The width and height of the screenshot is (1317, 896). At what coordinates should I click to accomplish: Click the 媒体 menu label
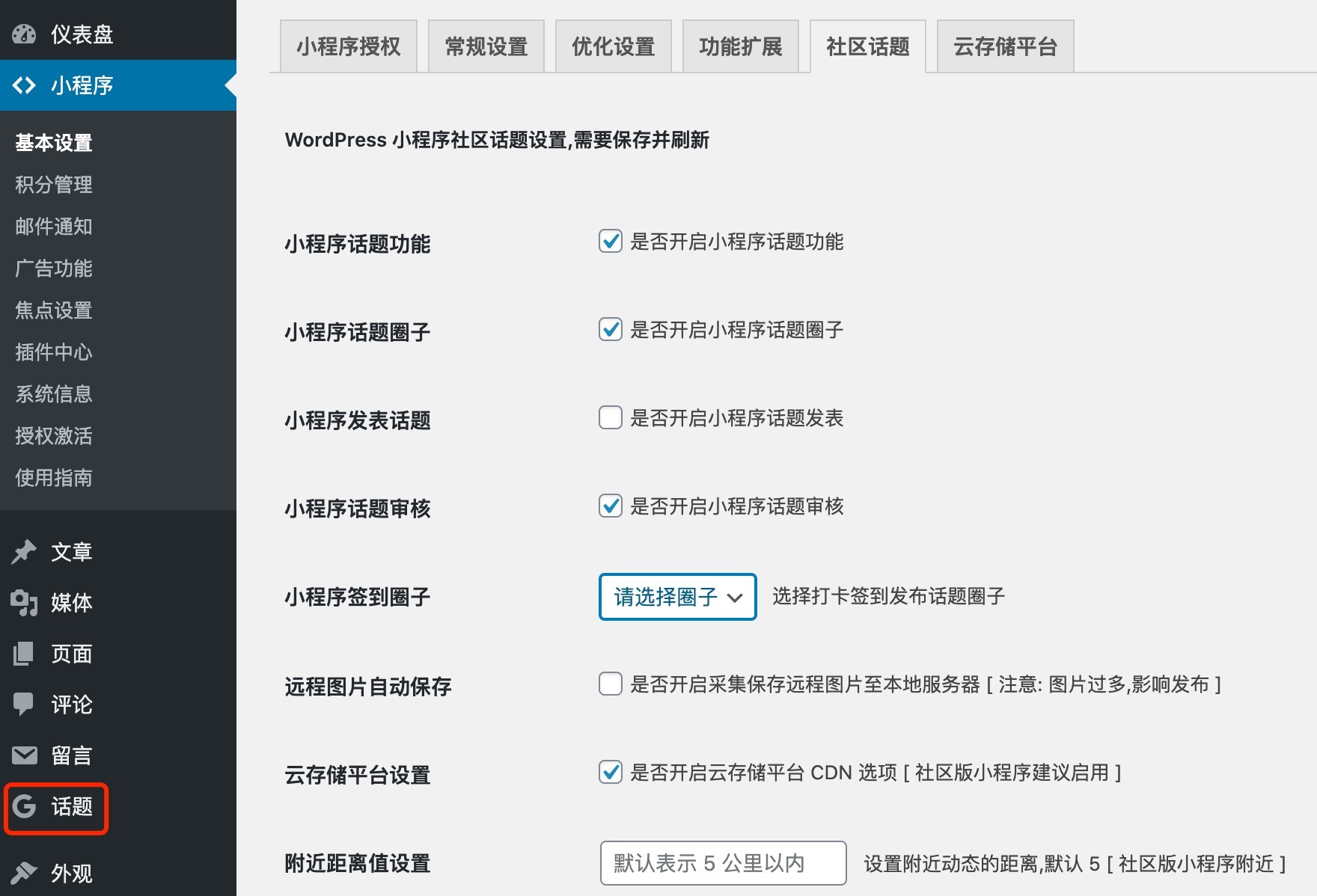click(72, 603)
